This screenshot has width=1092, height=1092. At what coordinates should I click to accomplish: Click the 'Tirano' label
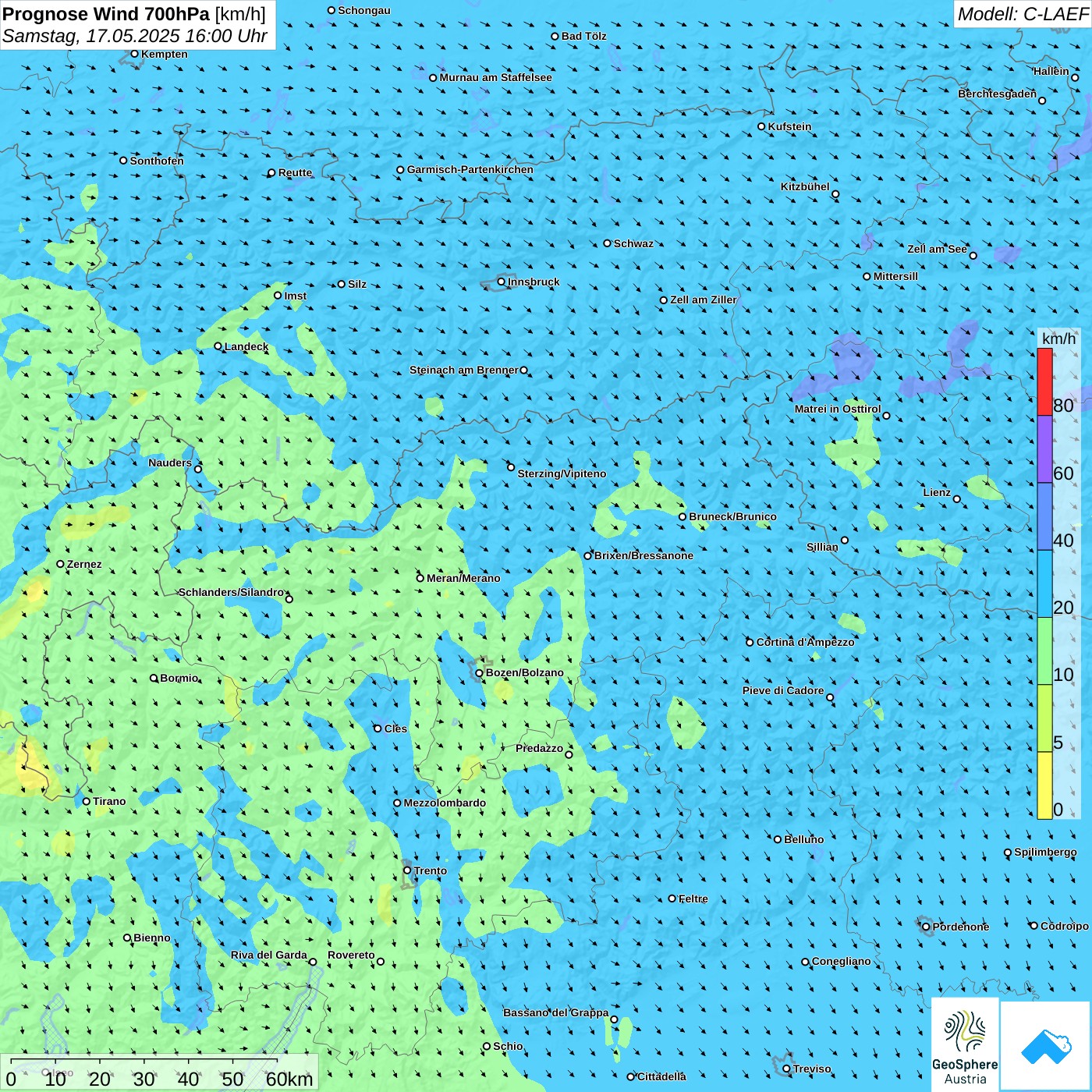(109, 801)
